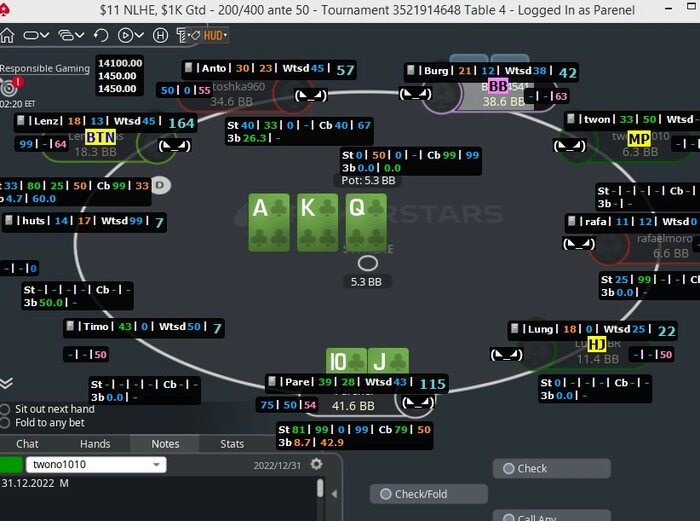Select the Check pre-action option

pyautogui.click(x=551, y=468)
